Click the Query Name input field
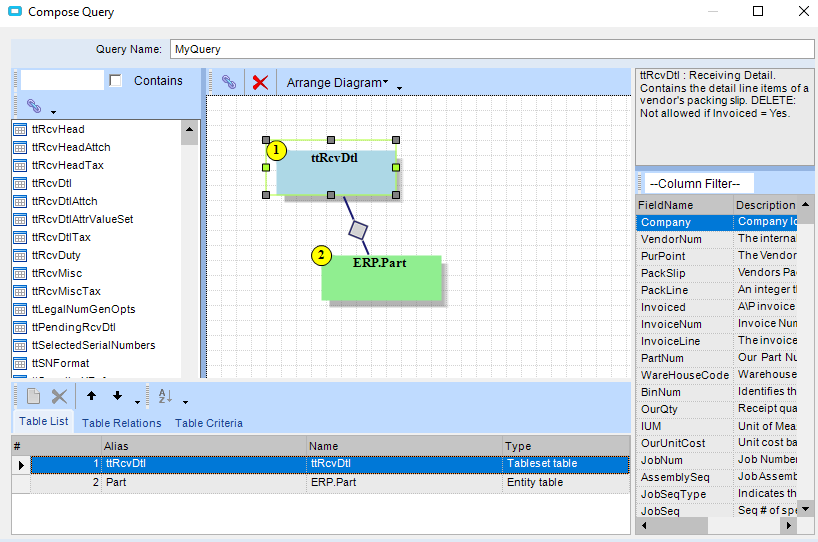 pos(491,49)
